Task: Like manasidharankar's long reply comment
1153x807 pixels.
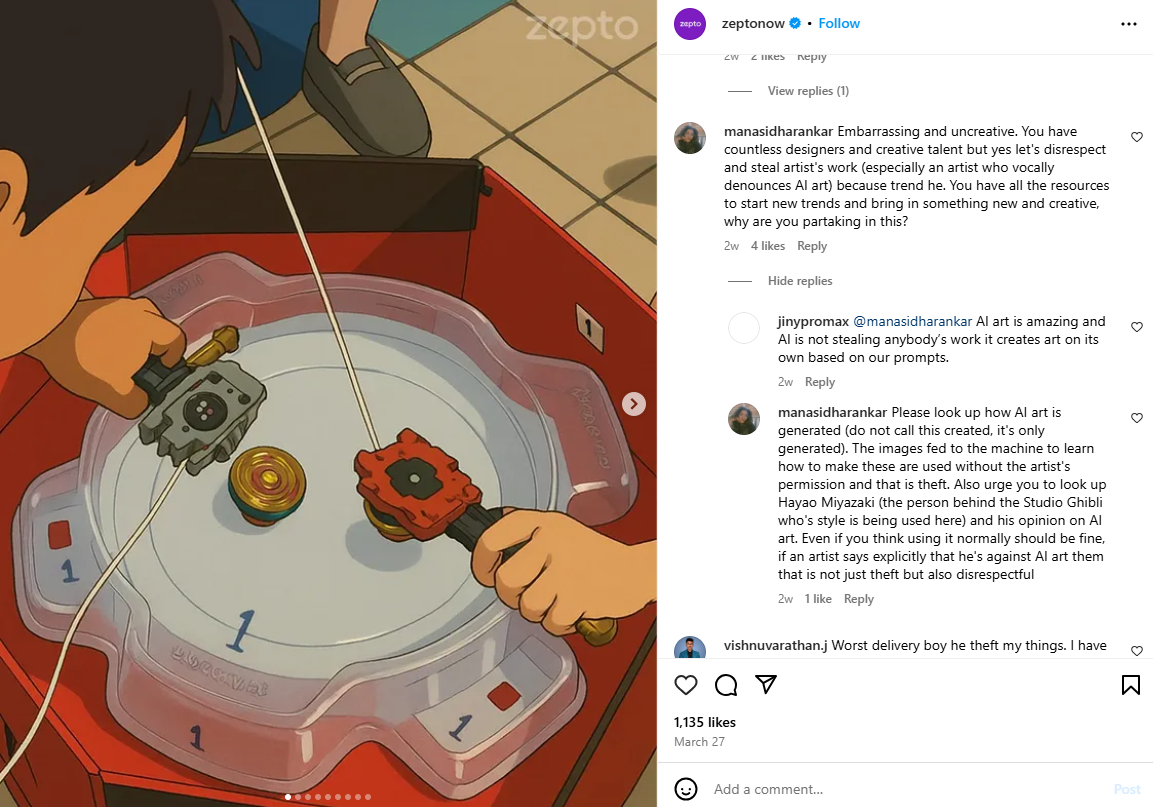Action: pos(1137,418)
